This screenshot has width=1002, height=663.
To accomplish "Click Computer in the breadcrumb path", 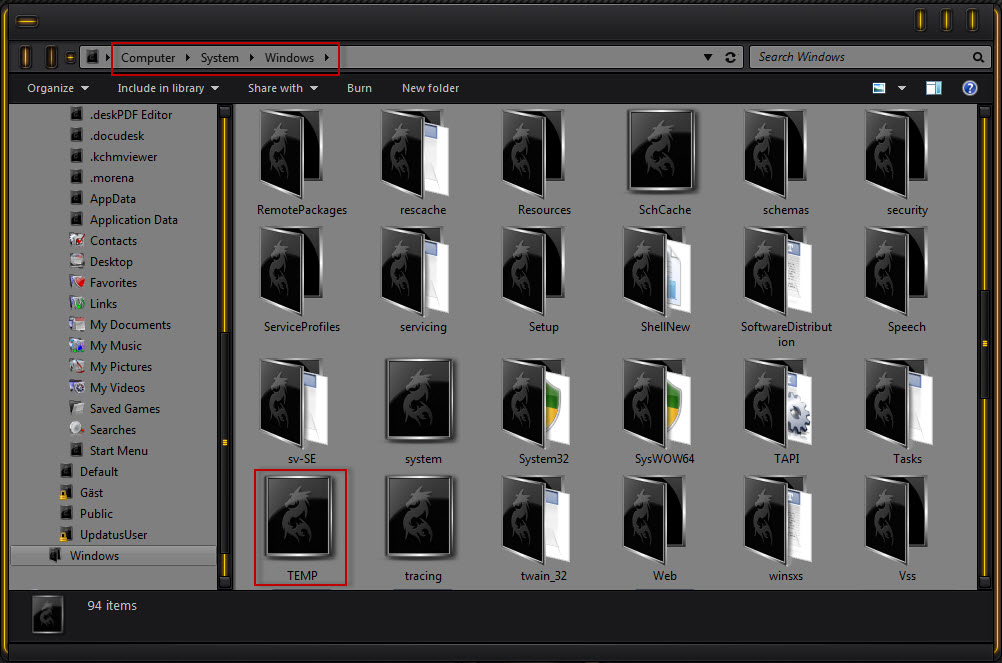I will [x=147, y=57].
